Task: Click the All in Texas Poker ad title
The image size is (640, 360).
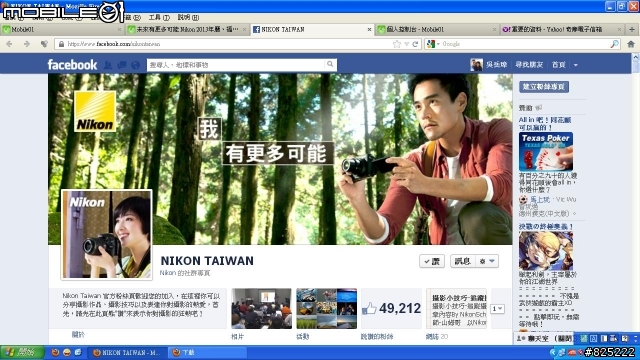Action: 545,124
